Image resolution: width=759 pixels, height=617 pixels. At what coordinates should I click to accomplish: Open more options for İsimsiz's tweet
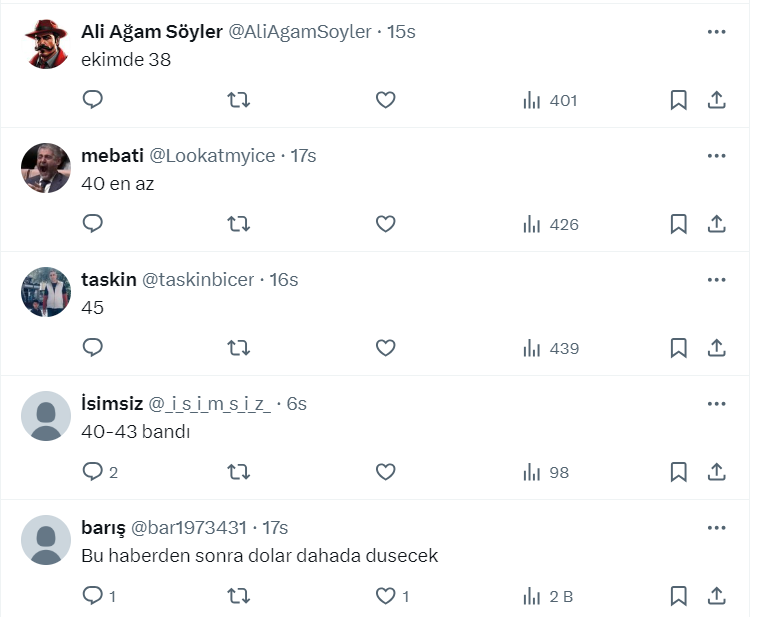(716, 404)
